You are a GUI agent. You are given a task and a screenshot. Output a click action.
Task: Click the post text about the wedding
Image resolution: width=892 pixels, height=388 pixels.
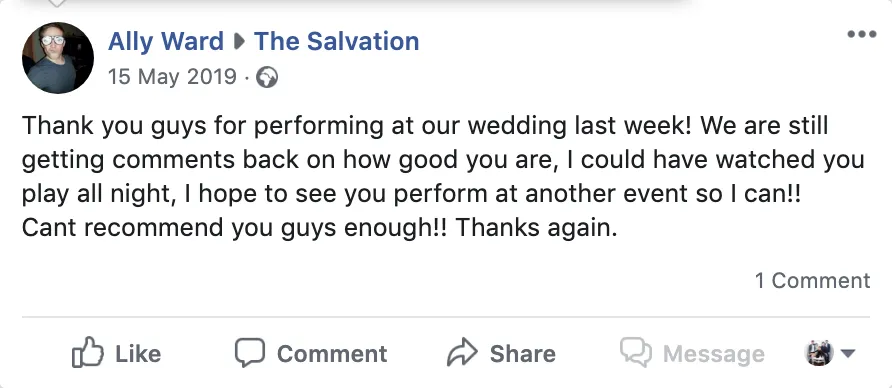443,176
